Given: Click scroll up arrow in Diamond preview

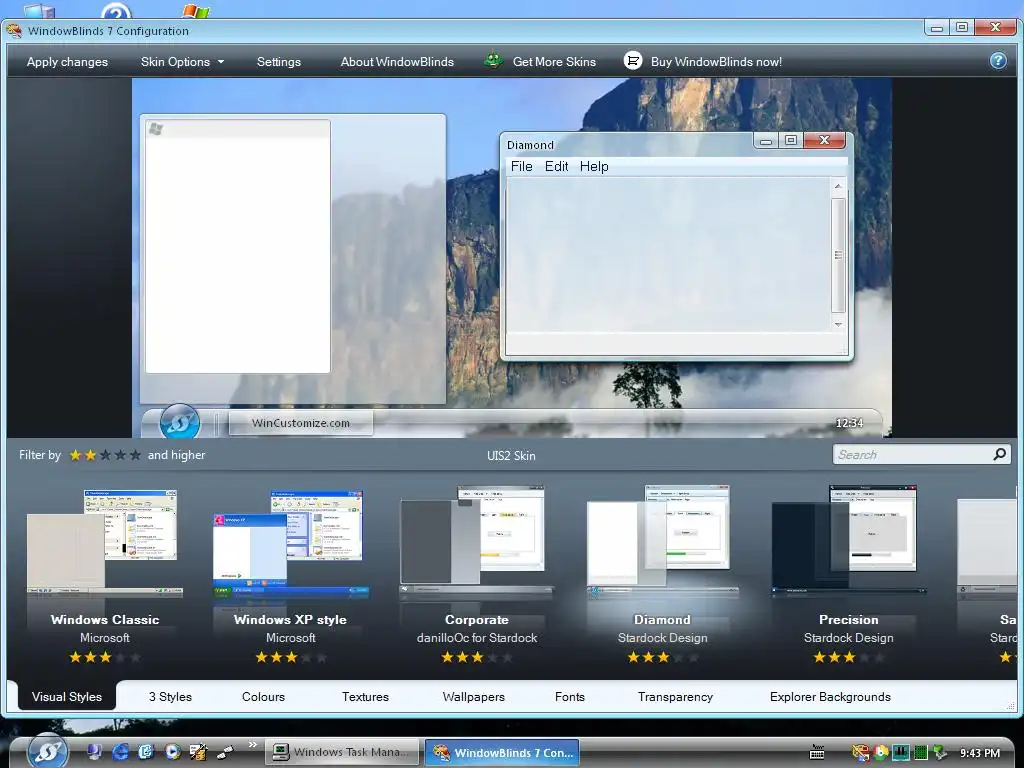Looking at the screenshot, I should pos(839,186).
